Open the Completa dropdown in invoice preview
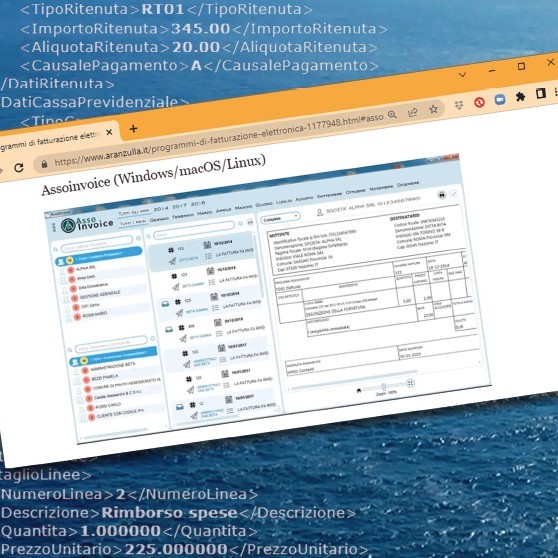This screenshot has height=558, width=558. pyautogui.click(x=281, y=217)
